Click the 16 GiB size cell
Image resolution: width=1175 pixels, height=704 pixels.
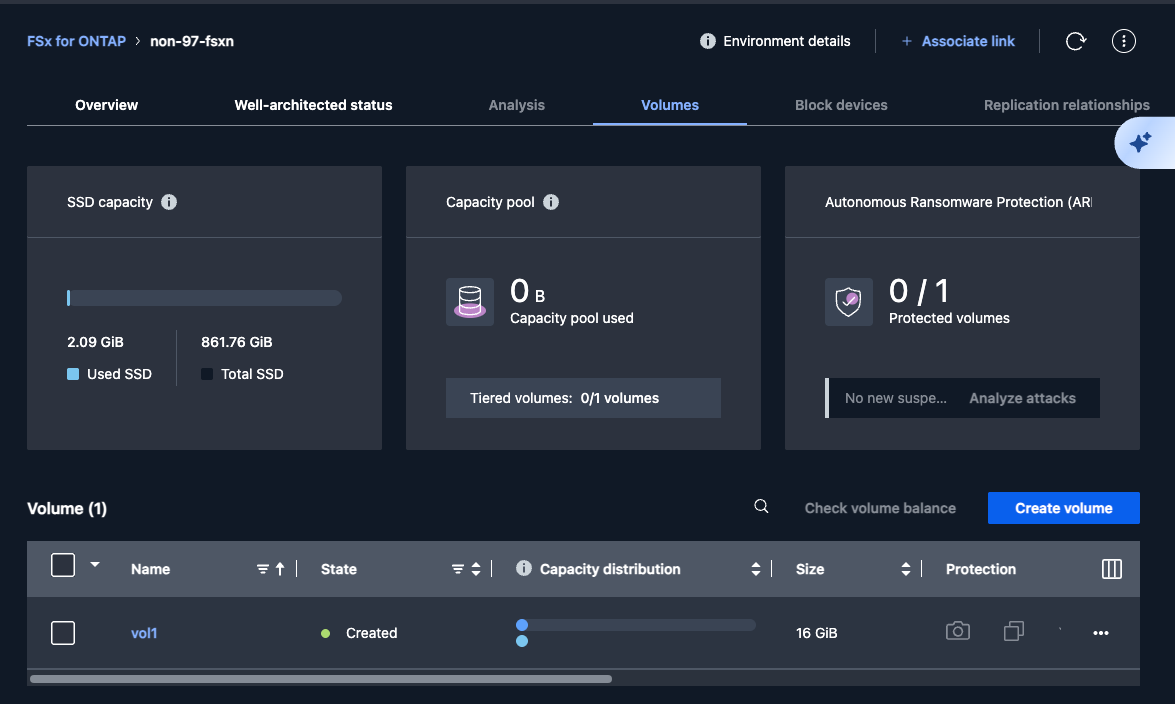816,633
